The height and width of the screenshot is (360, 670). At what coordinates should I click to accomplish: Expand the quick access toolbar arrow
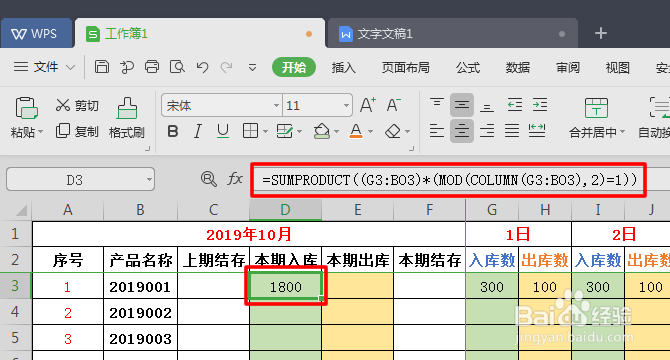[253, 67]
